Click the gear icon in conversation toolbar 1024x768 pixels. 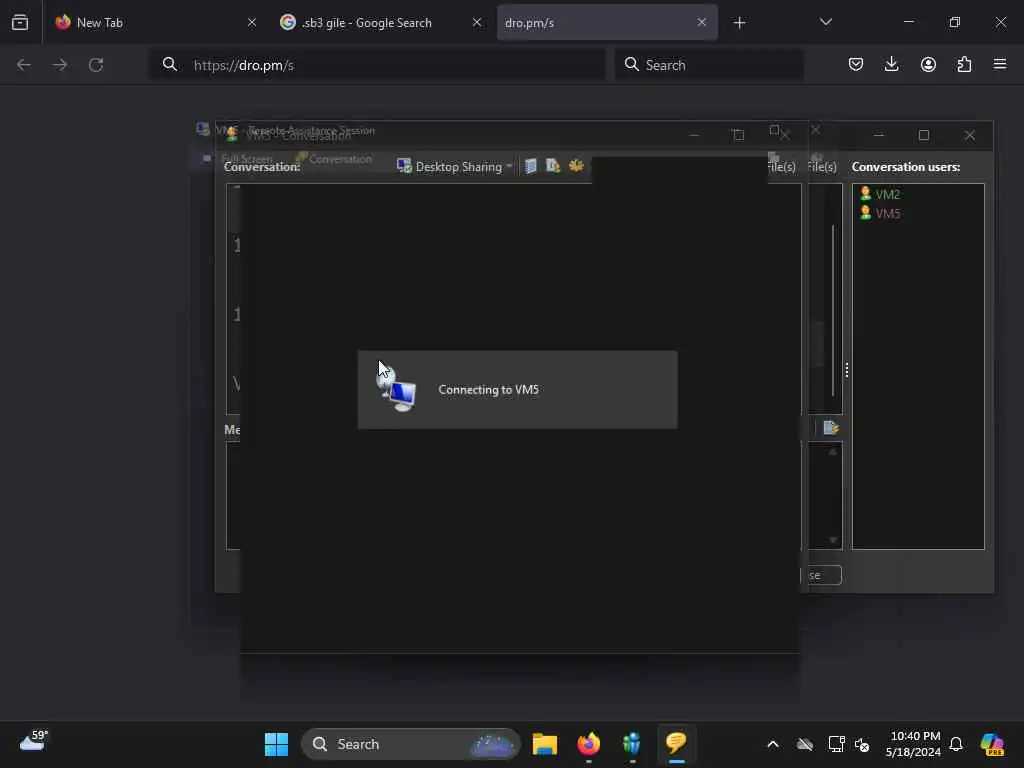pyautogui.click(x=576, y=166)
